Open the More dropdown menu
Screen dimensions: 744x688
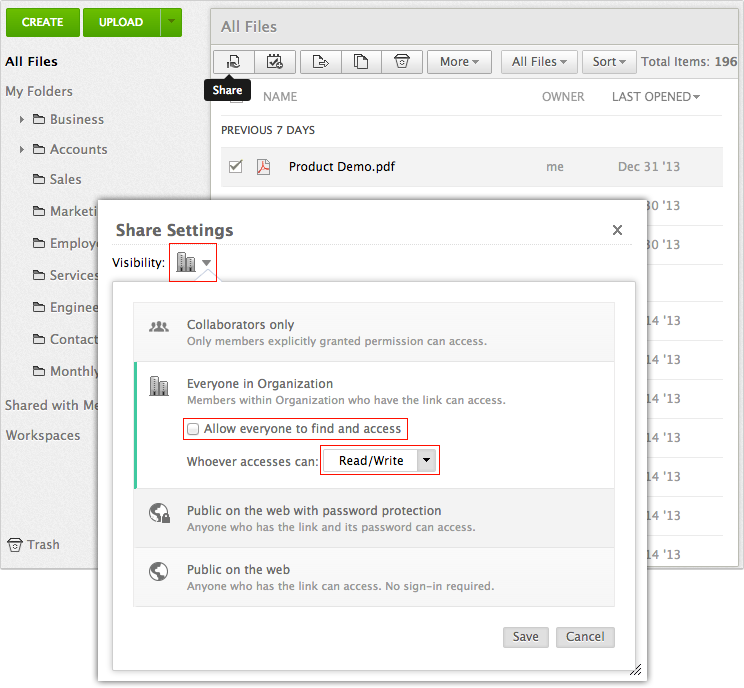click(x=459, y=62)
